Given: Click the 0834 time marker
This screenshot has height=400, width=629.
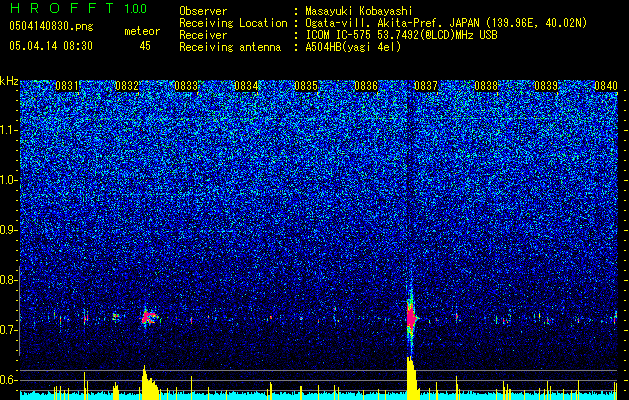Looking at the screenshot, I should pyautogui.click(x=246, y=86).
